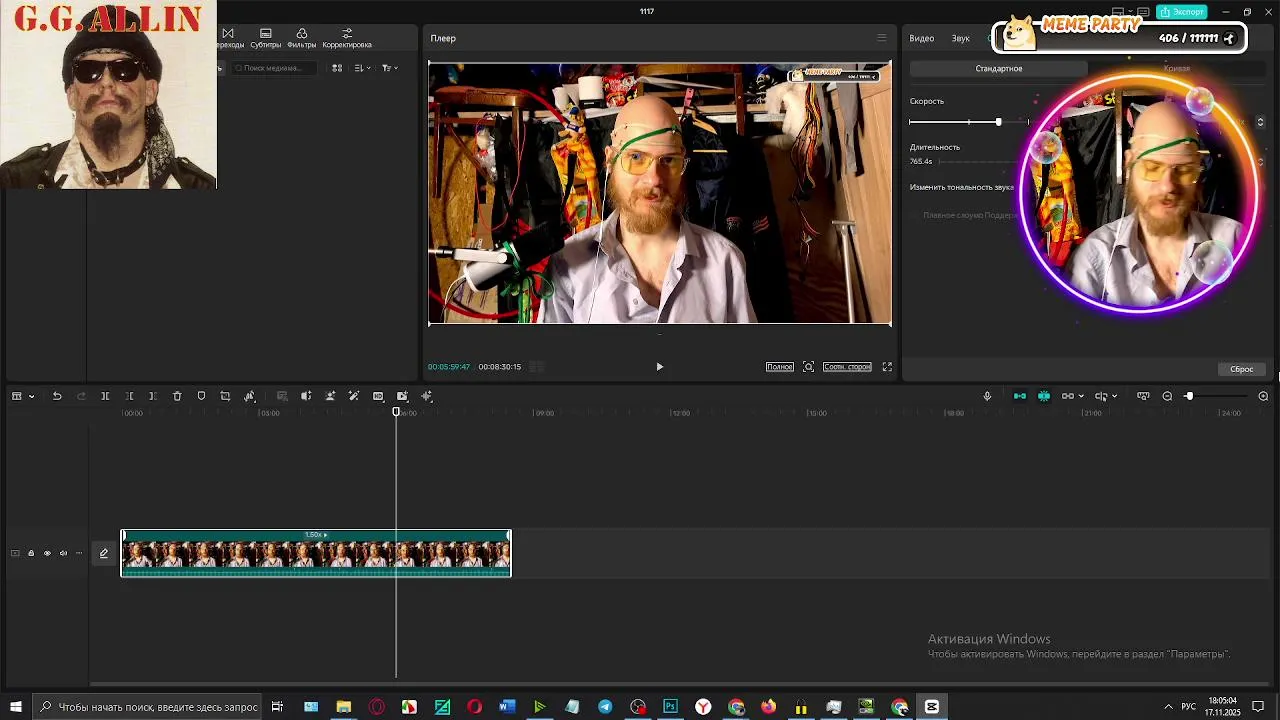The height and width of the screenshot is (720, 1280).
Task: Open Word from the Windows taskbar
Action: point(507,707)
